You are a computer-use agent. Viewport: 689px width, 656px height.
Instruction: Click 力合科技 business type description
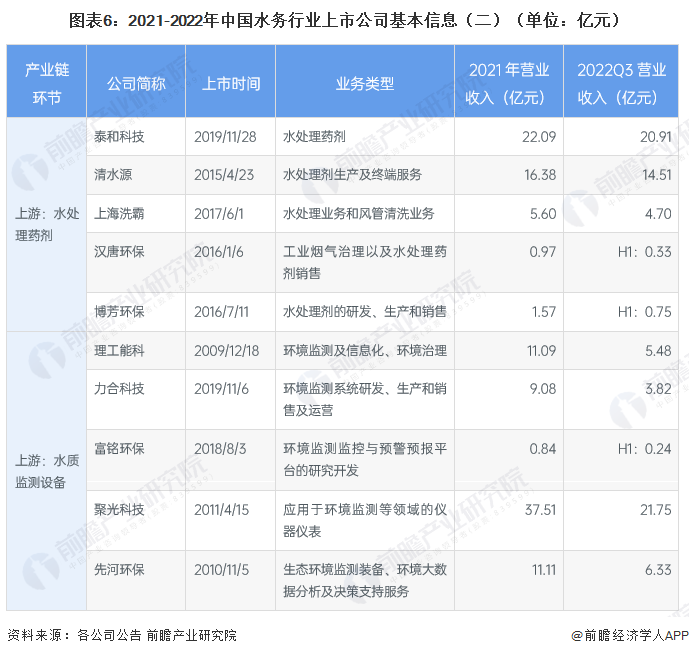coord(364,399)
